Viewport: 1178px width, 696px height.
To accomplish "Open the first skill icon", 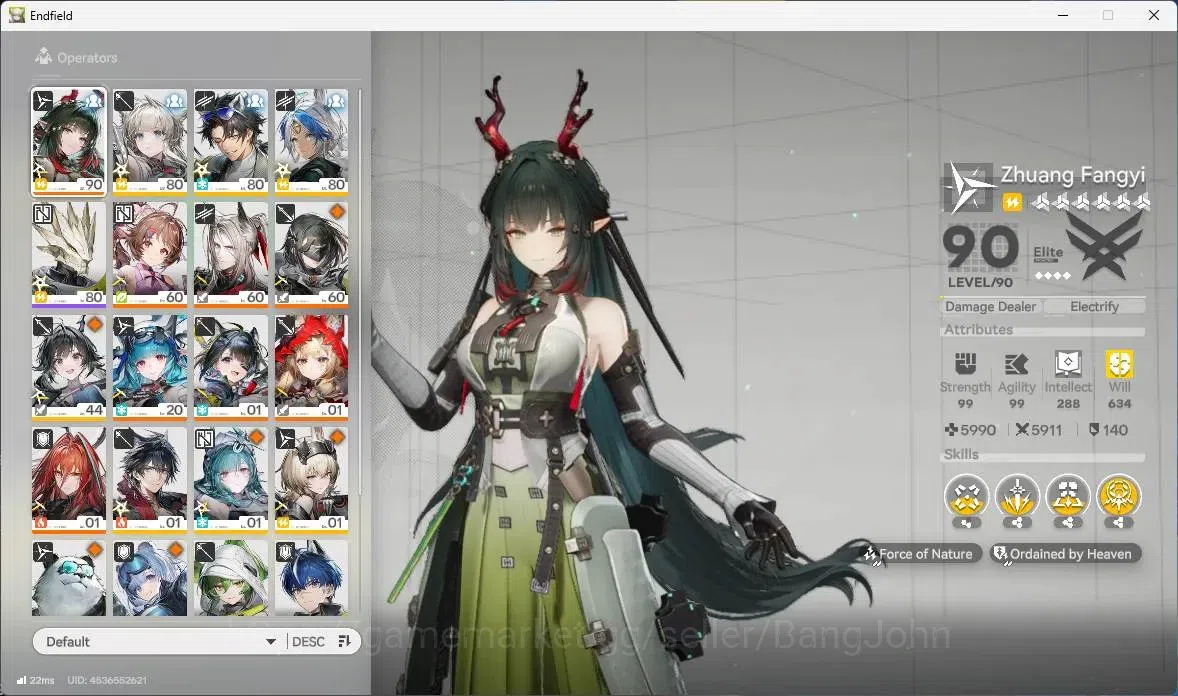I will coord(966,496).
